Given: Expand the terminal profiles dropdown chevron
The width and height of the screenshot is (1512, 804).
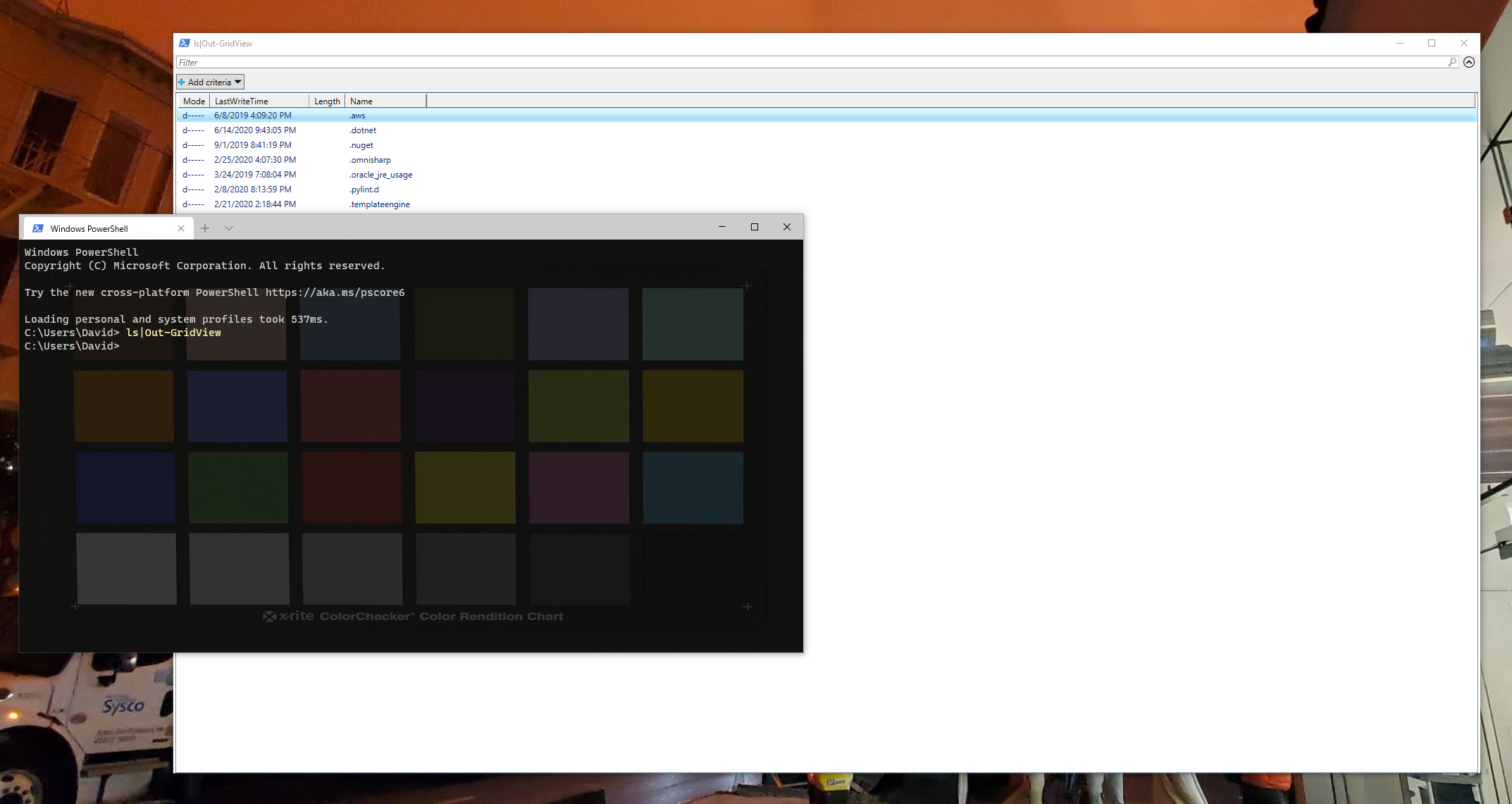Looking at the screenshot, I should [229, 228].
